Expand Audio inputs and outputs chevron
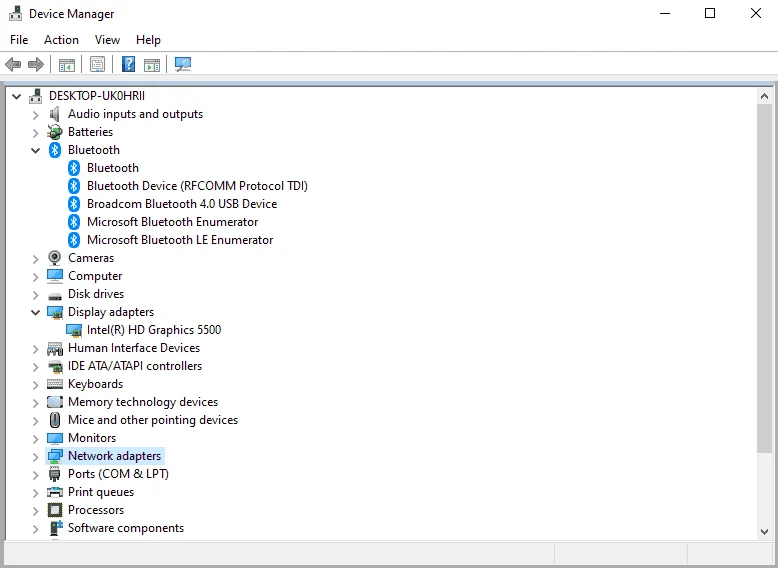778x568 pixels. (x=35, y=115)
